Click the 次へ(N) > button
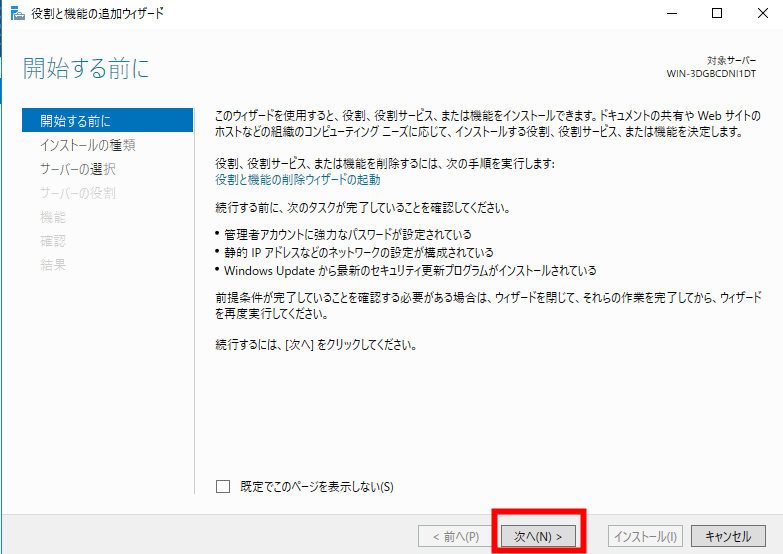The width and height of the screenshot is (783, 554). click(x=538, y=537)
